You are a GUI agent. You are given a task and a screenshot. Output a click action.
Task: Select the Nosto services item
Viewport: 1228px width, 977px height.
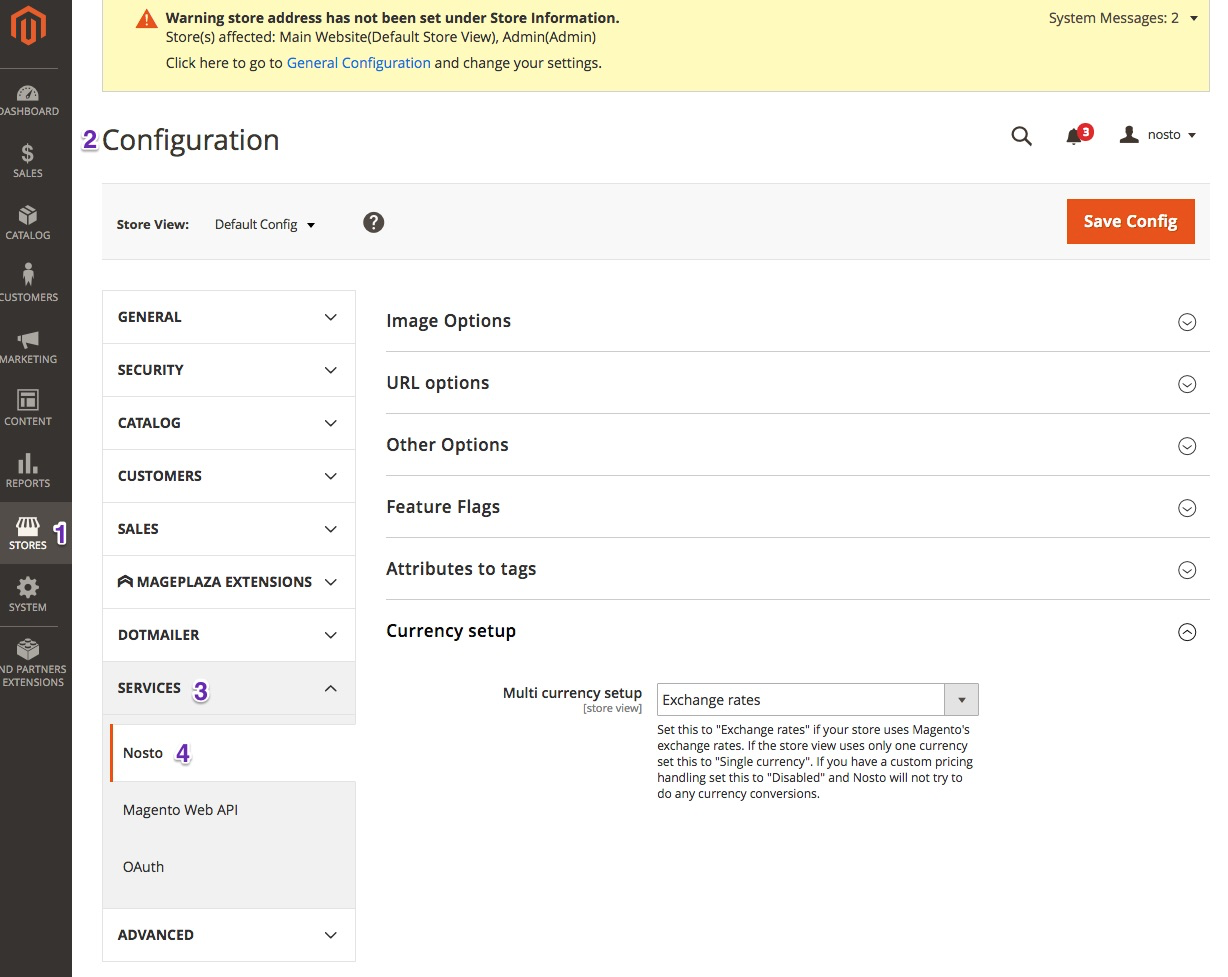click(232, 753)
